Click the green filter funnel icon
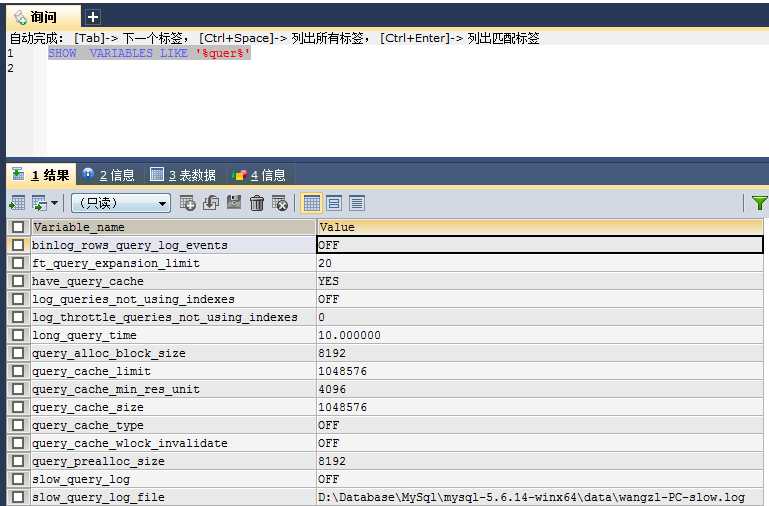The width and height of the screenshot is (769, 506). click(759, 202)
